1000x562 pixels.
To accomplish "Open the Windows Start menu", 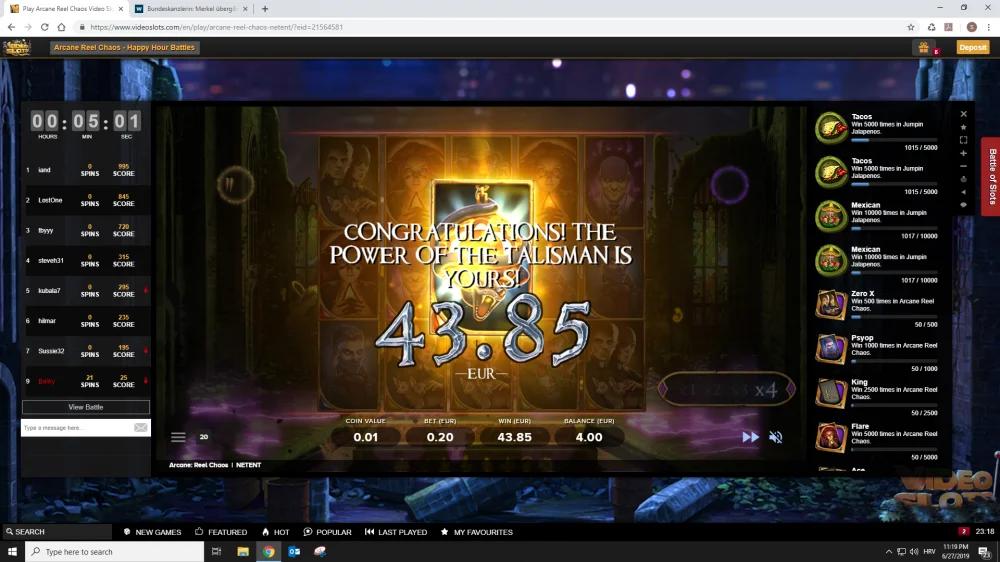I will tap(12, 551).
